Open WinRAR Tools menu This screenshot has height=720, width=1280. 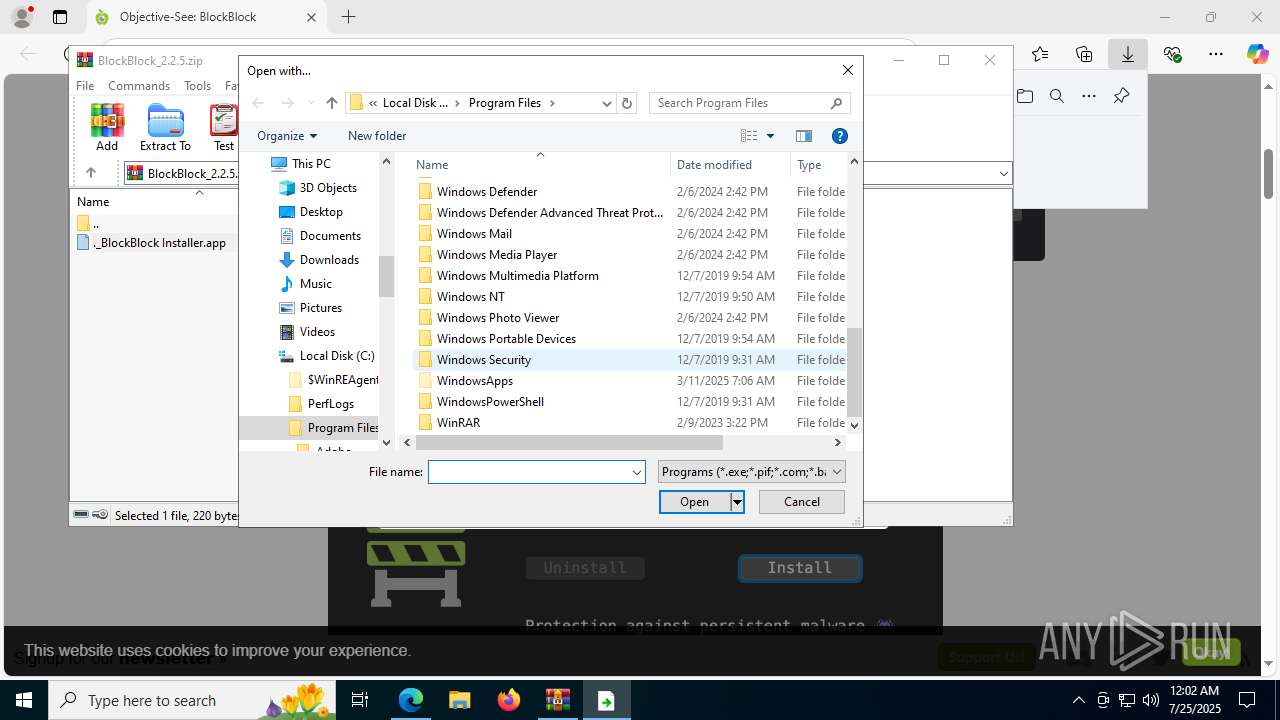[197, 86]
